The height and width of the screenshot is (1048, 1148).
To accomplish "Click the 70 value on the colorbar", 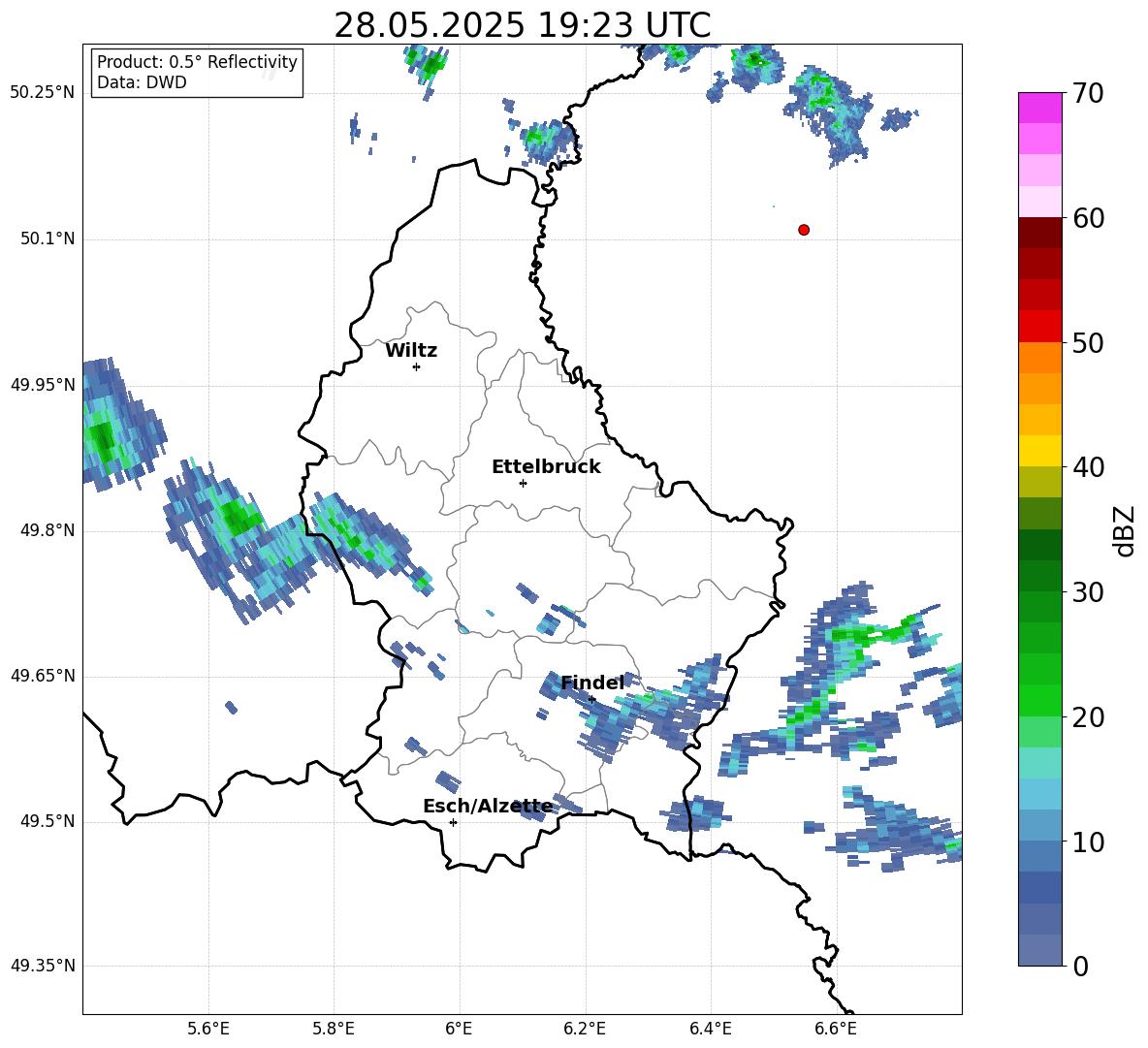I will tap(1088, 94).
